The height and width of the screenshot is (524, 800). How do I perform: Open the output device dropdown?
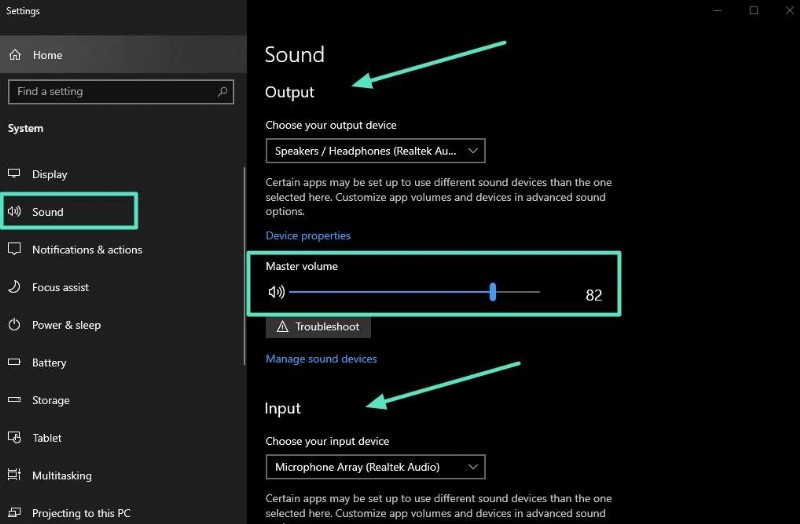point(375,151)
